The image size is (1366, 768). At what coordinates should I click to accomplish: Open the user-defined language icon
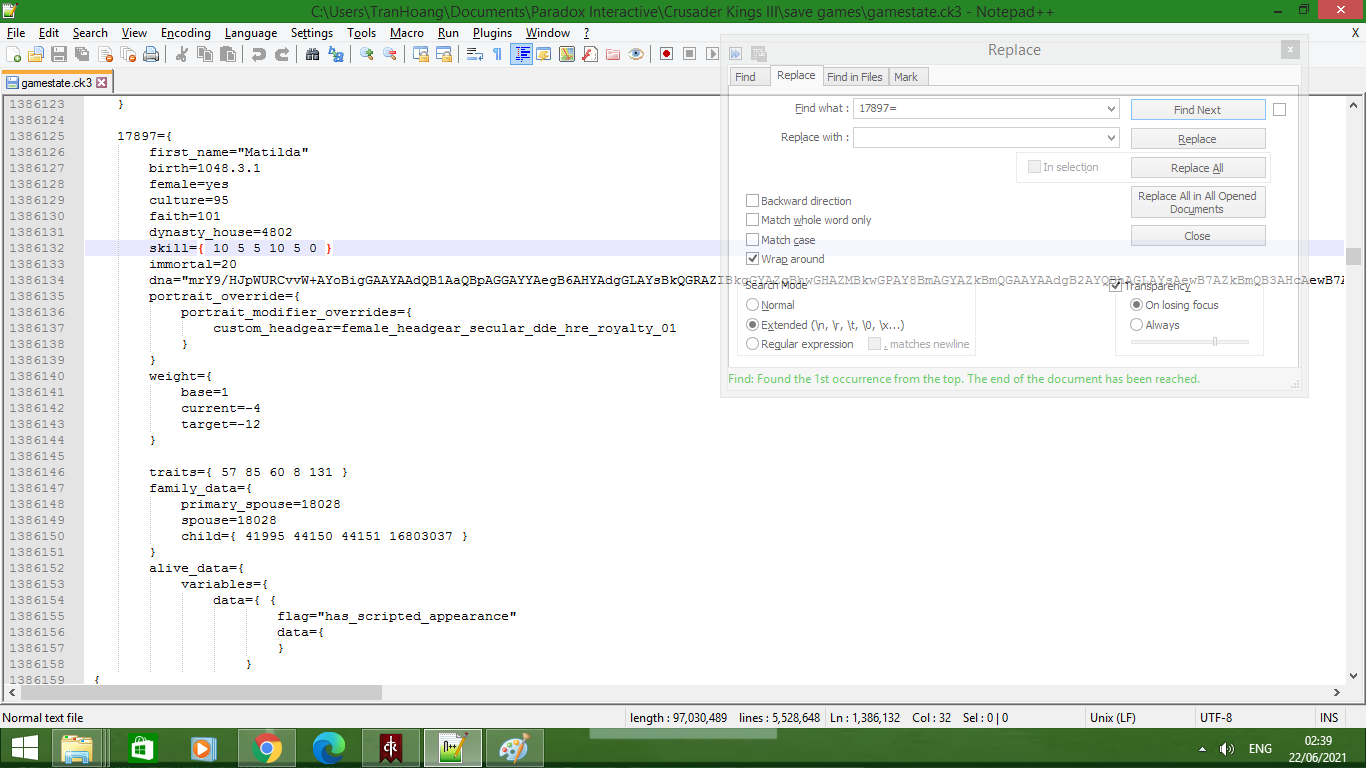point(544,54)
